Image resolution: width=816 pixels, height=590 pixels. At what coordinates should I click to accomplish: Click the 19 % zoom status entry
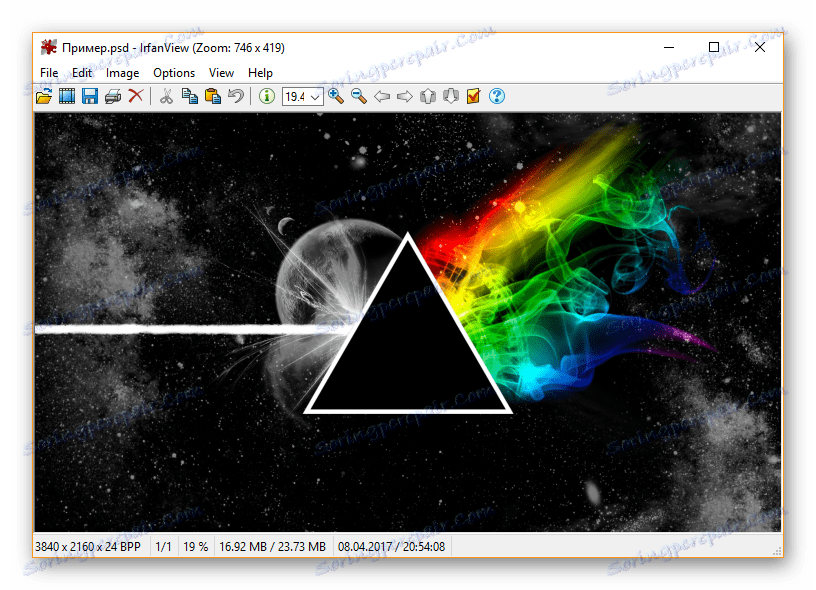click(196, 547)
